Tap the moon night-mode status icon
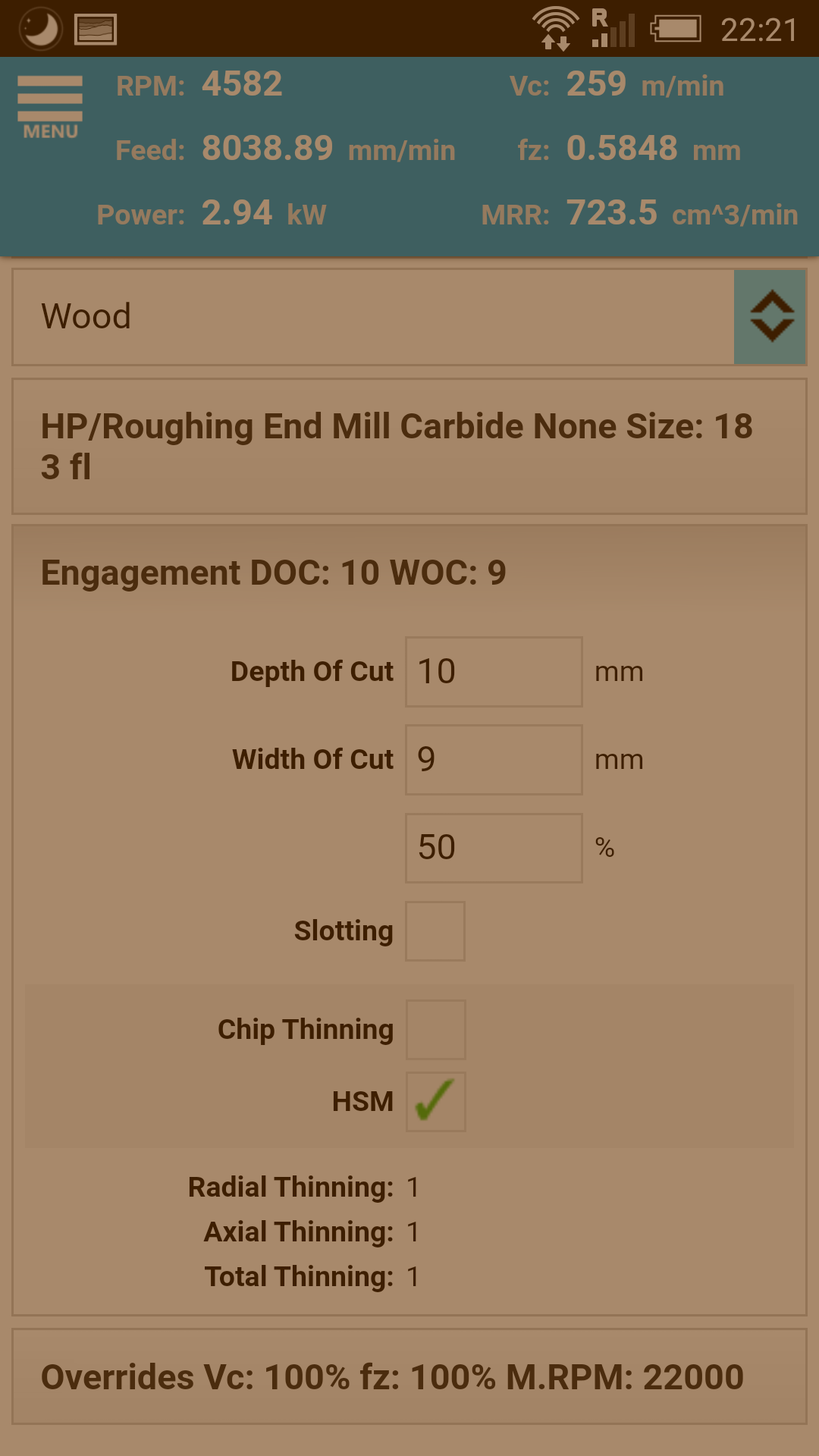The image size is (819, 1456). (39, 29)
